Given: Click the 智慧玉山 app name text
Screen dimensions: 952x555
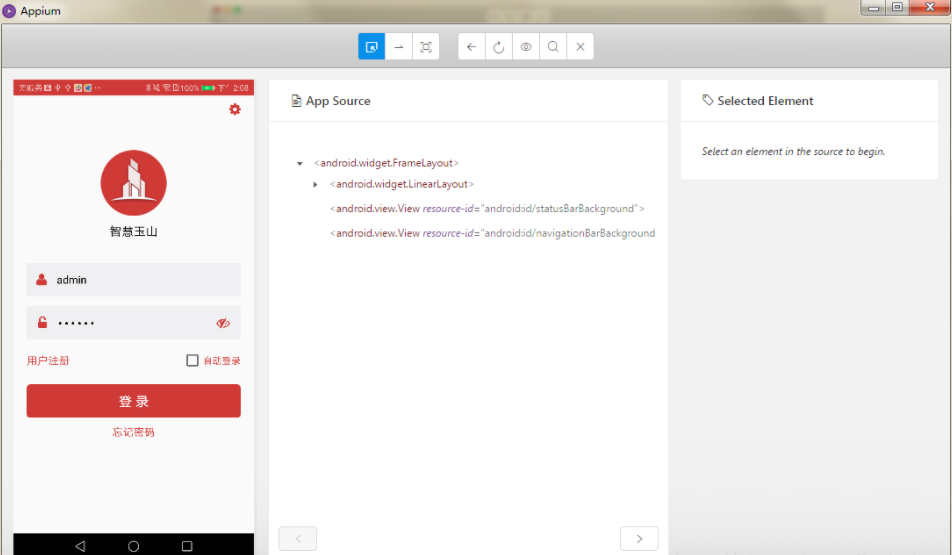Looking at the screenshot, I should (x=134, y=231).
